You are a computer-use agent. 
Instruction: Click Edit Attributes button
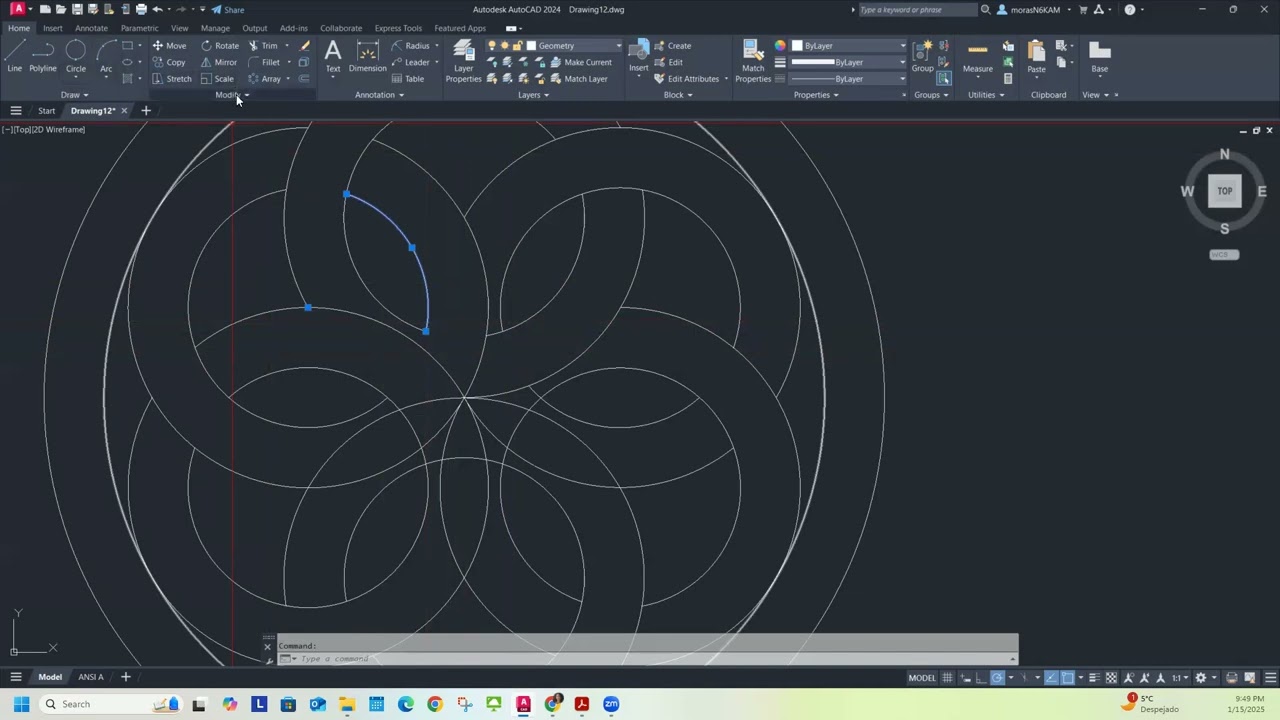[x=686, y=79]
